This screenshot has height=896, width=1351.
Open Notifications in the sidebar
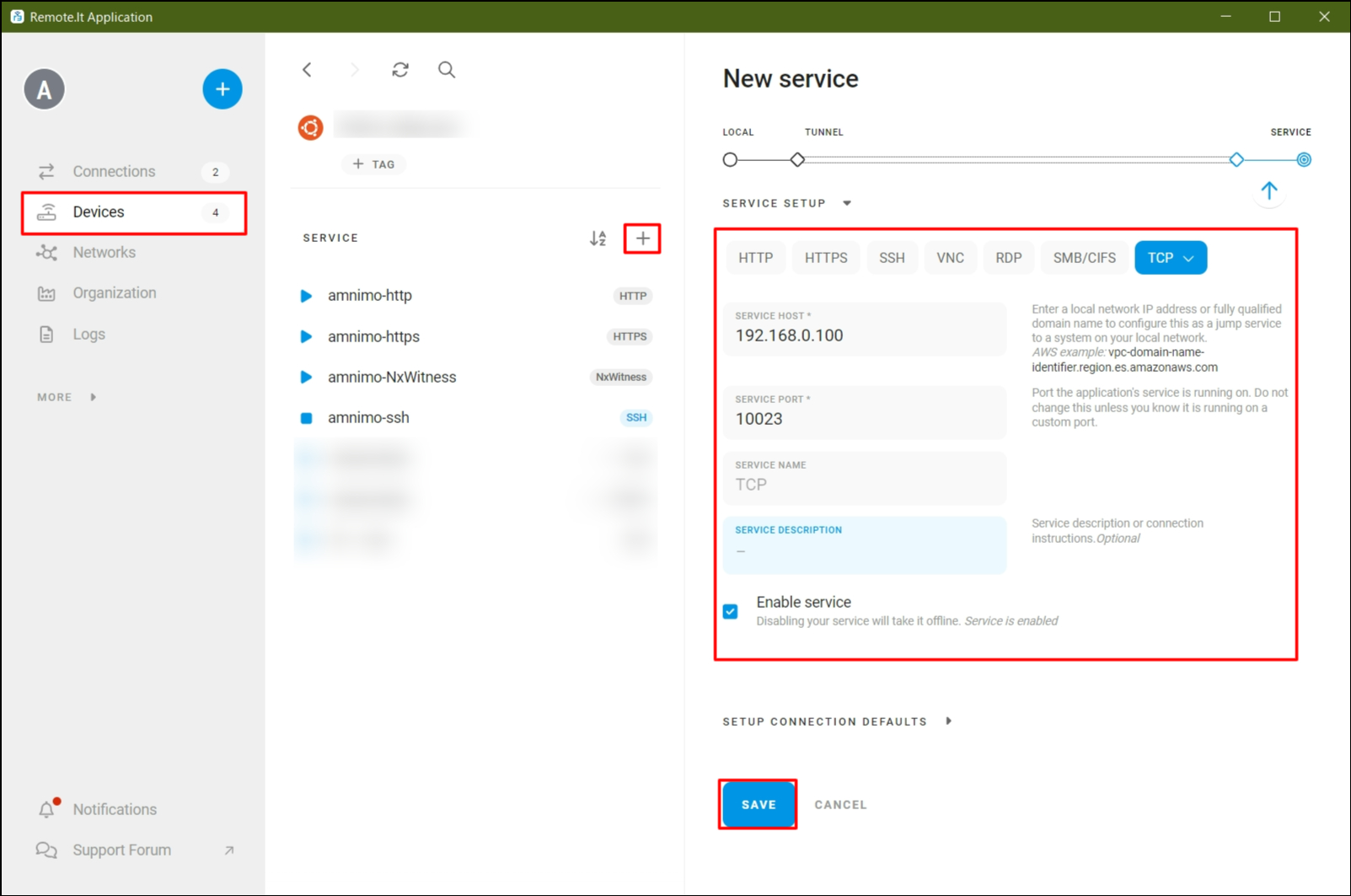coord(134,809)
